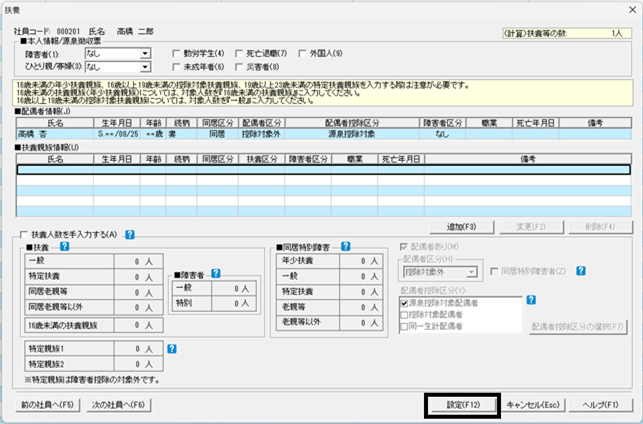Image resolution: width=643 pixels, height=424 pixels.
Task: Toggle 未成年者(6) checkbox
Action: [x=176, y=67]
